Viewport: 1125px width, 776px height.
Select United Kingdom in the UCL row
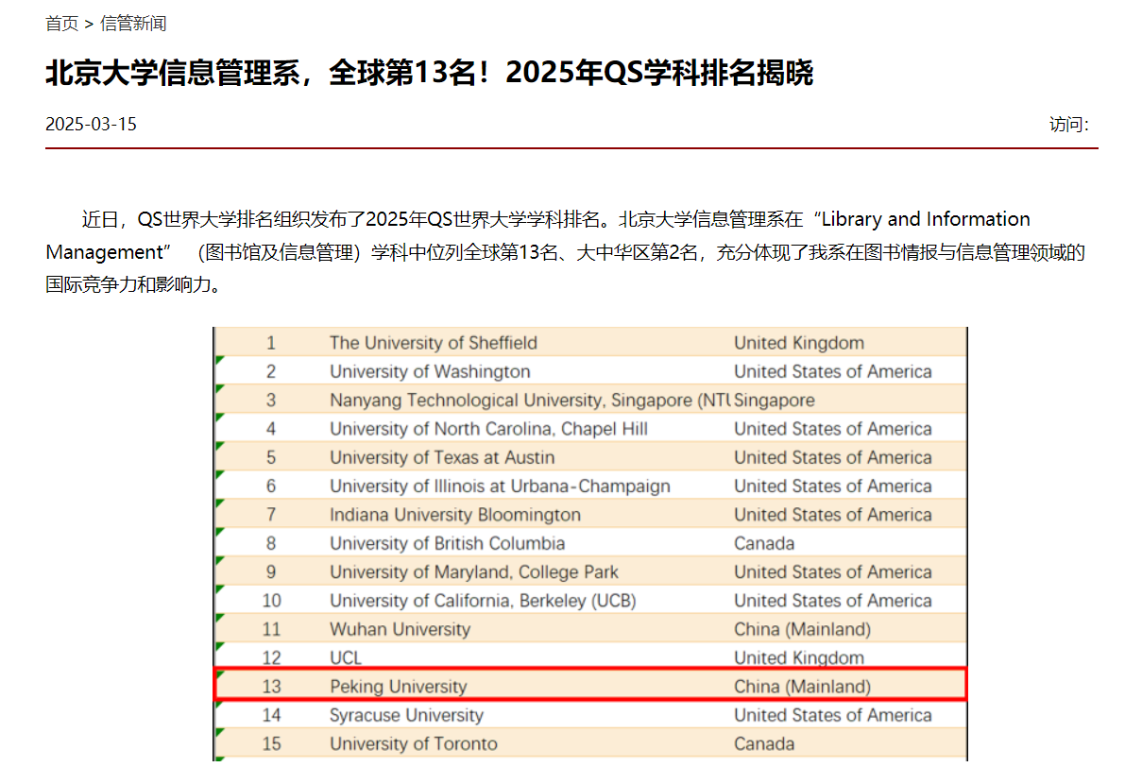point(799,658)
